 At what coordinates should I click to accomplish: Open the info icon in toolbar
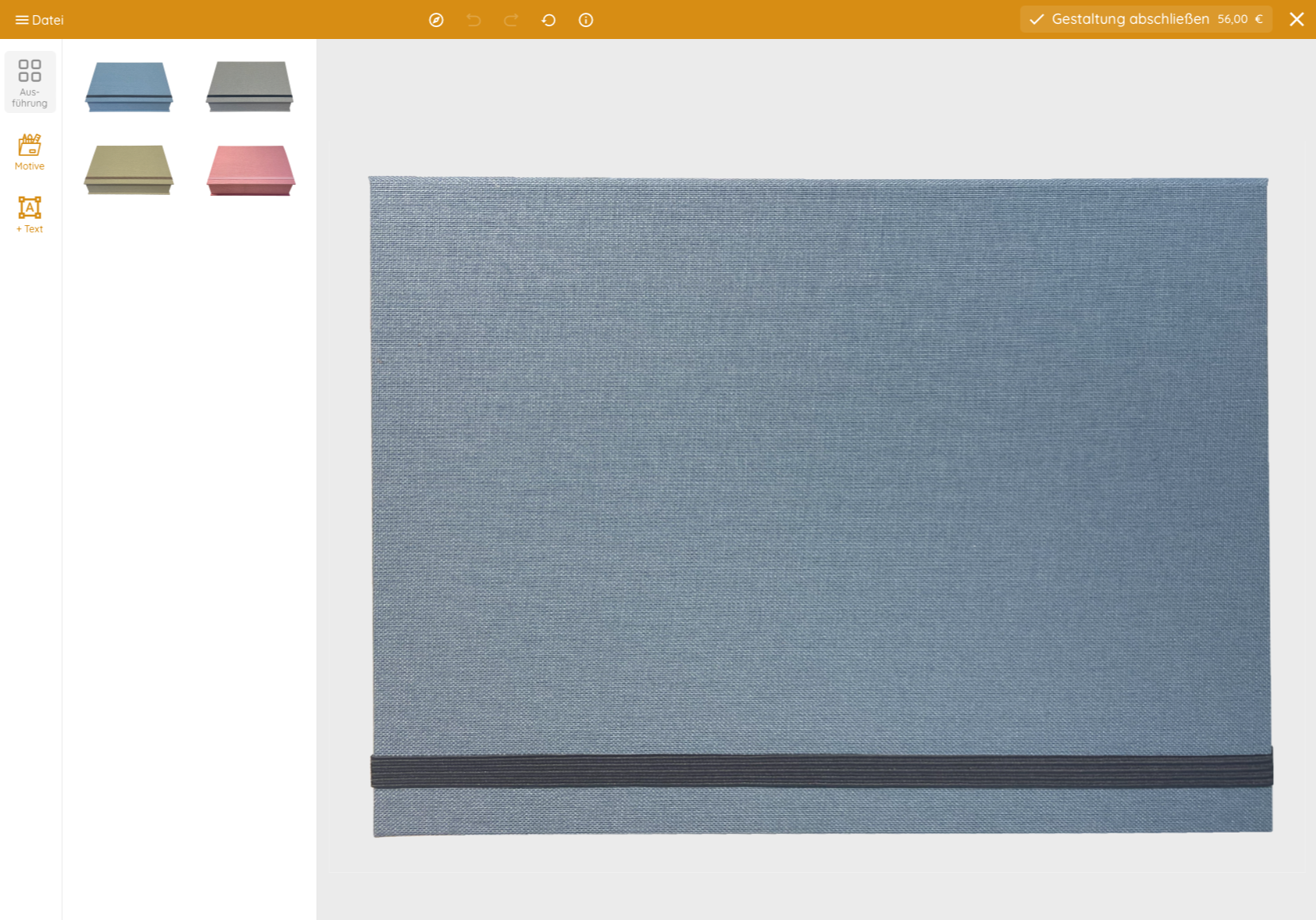point(586,20)
